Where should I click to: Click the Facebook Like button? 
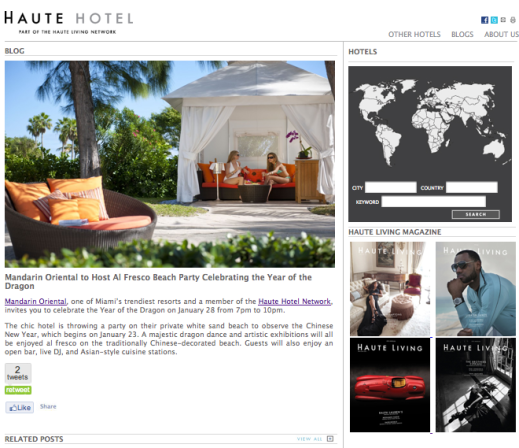pyautogui.click(x=19, y=407)
